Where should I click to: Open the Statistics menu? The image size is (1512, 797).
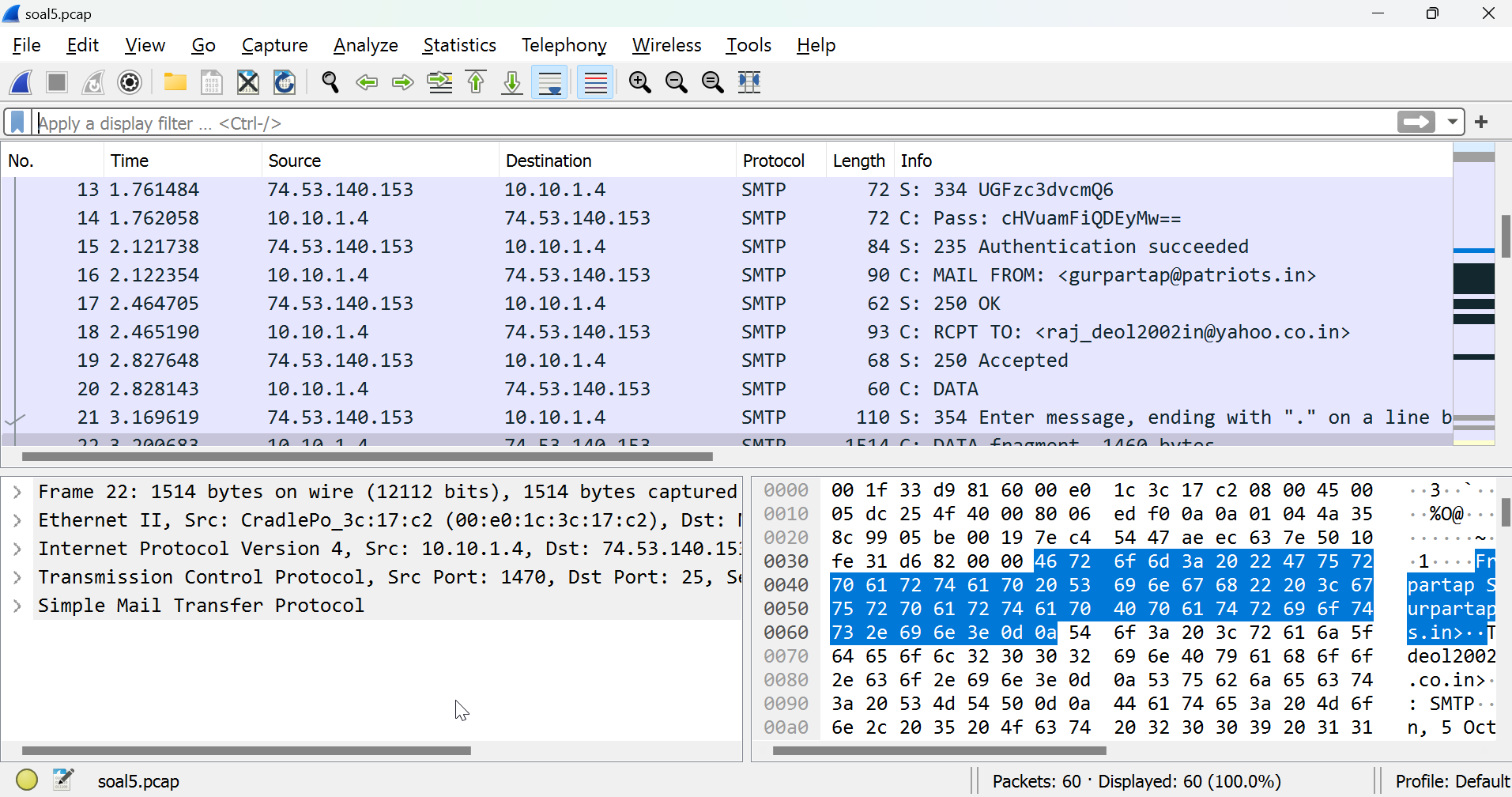(459, 45)
